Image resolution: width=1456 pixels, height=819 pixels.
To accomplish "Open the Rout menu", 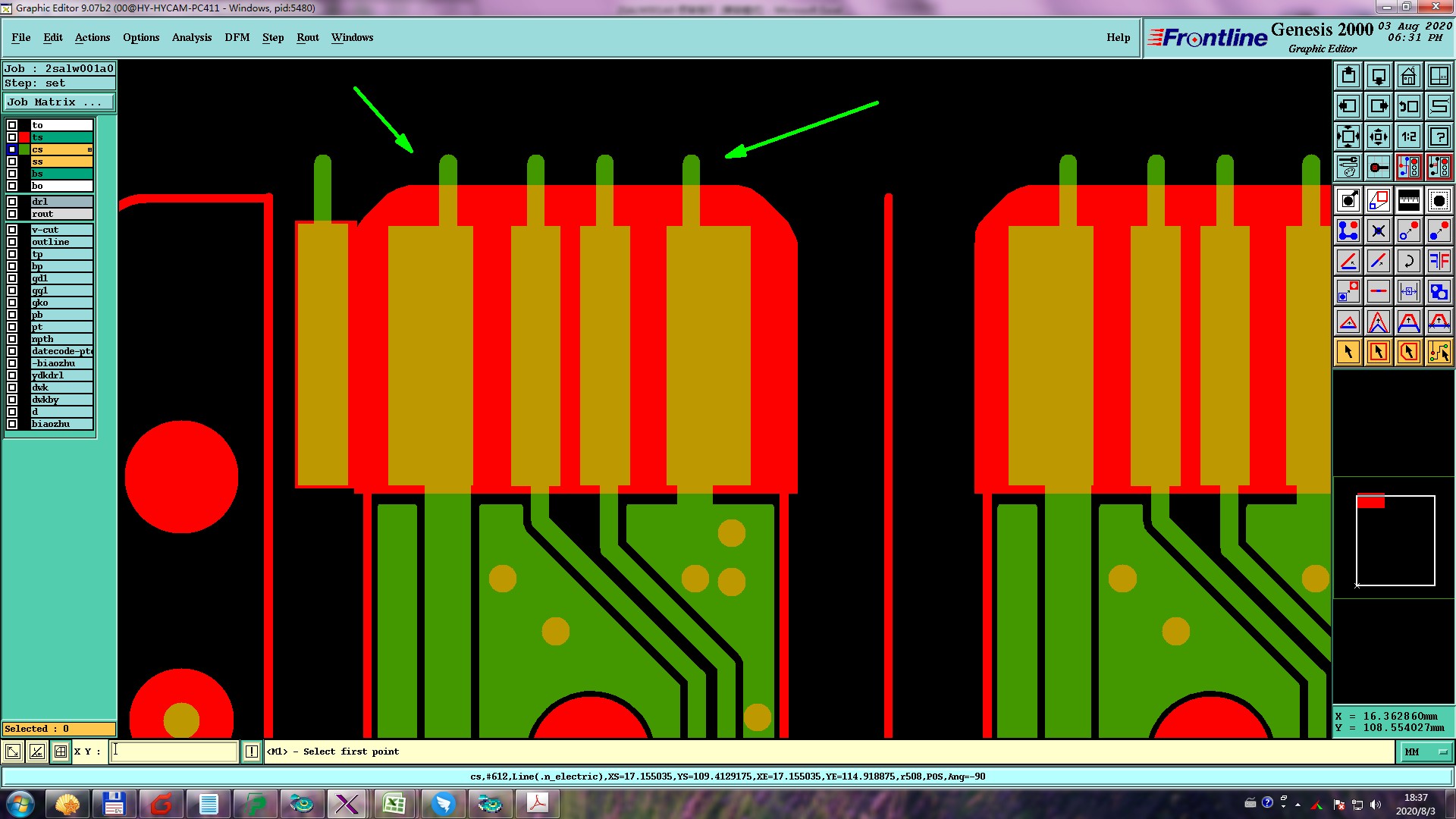I will click(x=307, y=37).
